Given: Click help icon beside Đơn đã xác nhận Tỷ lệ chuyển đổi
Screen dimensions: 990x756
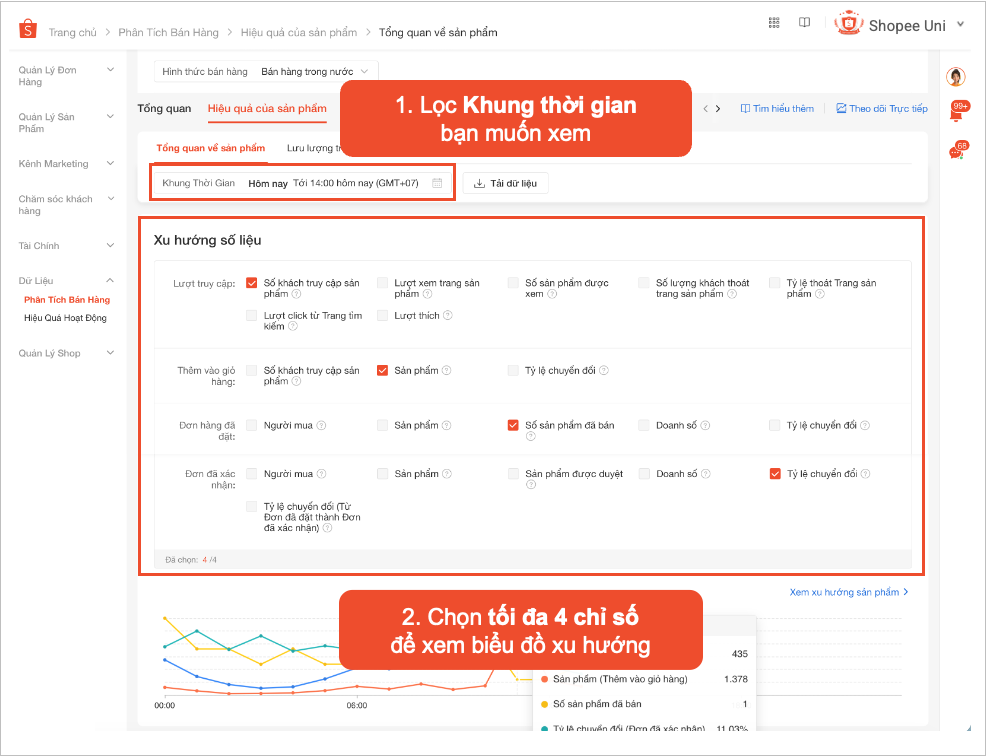Looking at the screenshot, I should (866, 474).
